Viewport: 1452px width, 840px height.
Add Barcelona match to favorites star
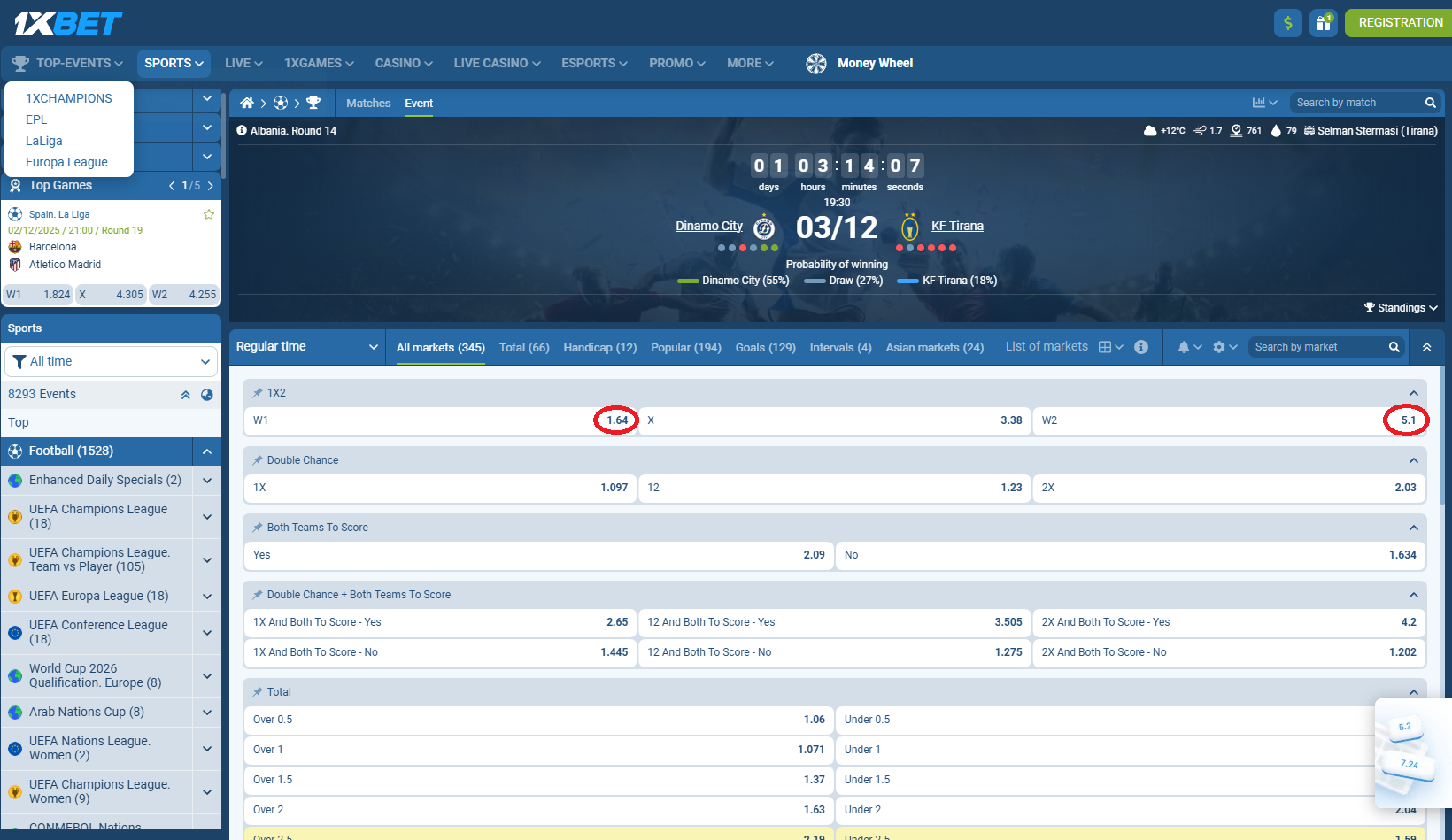pyautogui.click(x=209, y=215)
